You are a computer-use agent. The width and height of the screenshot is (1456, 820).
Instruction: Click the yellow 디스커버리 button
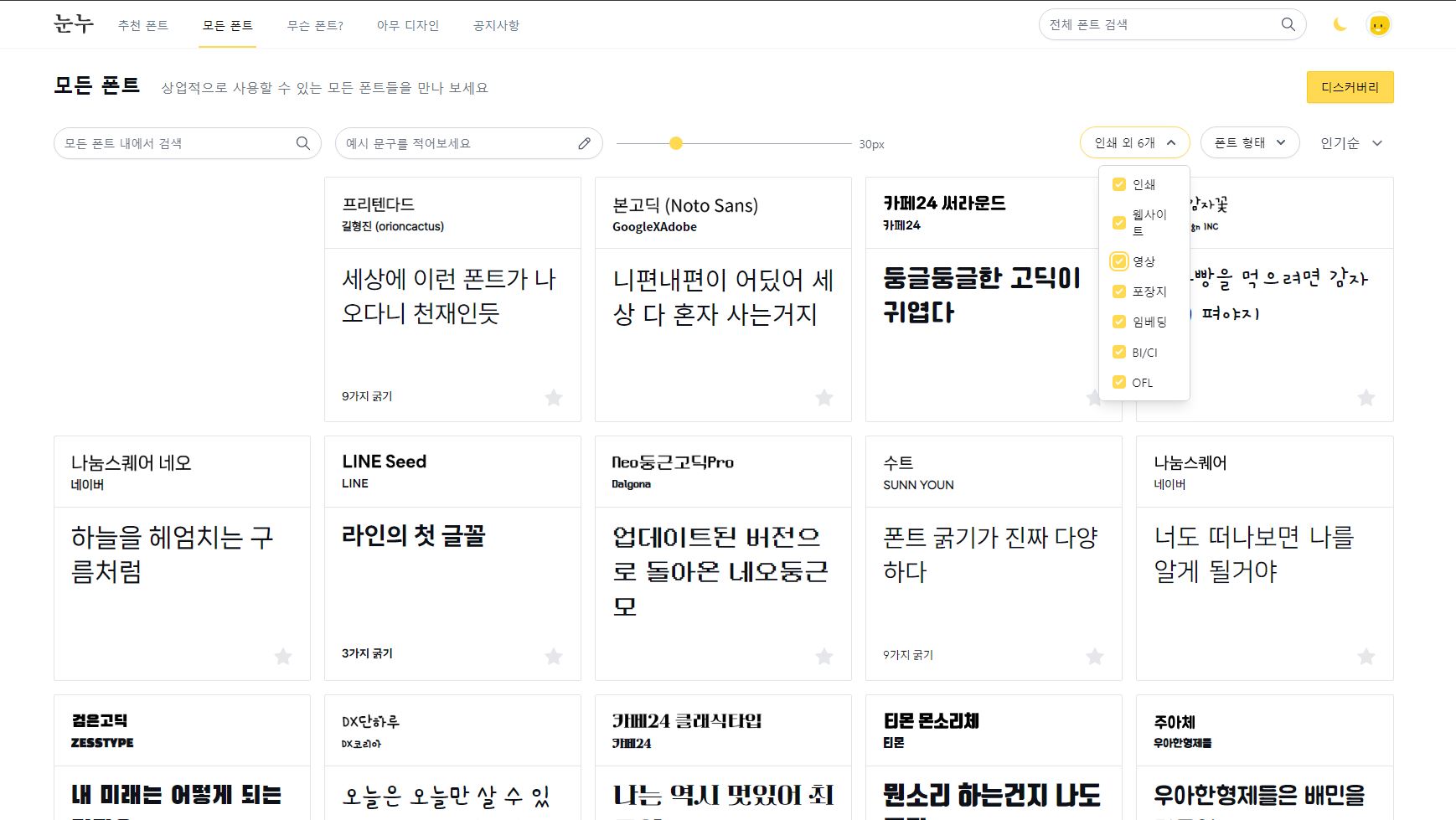click(x=1350, y=87)
